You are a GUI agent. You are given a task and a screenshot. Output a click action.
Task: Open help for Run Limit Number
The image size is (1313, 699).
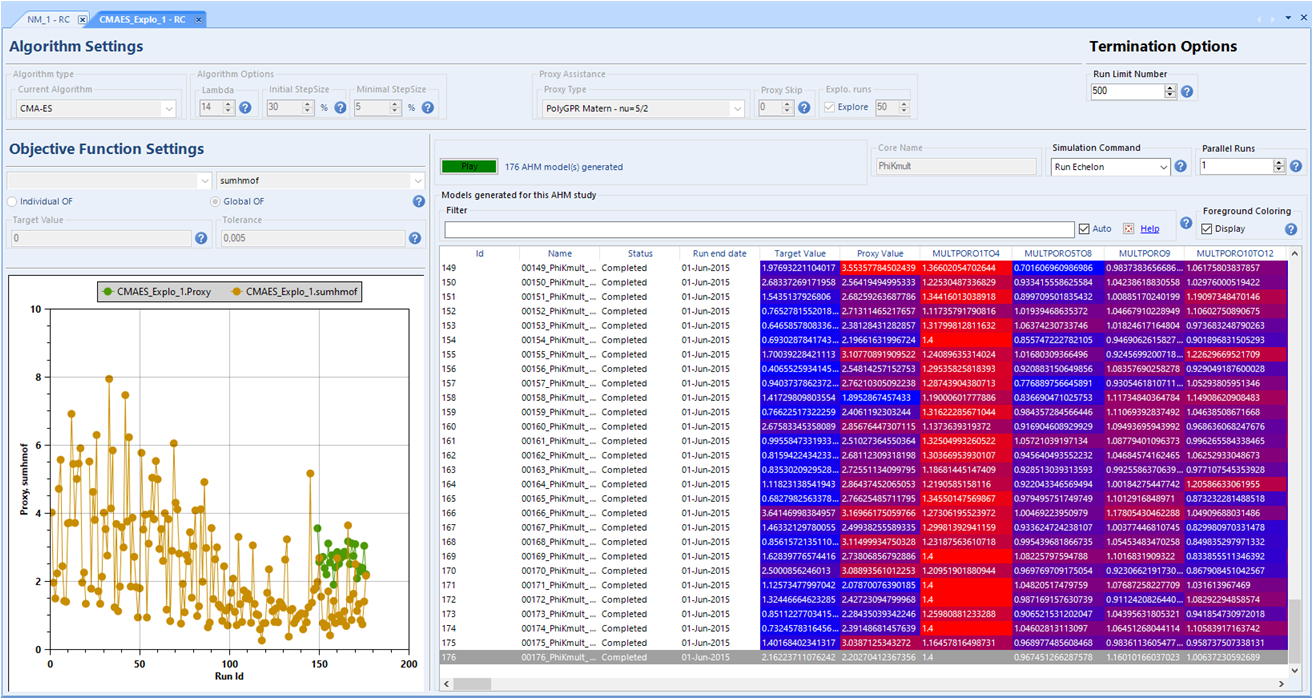(1187, 91)
